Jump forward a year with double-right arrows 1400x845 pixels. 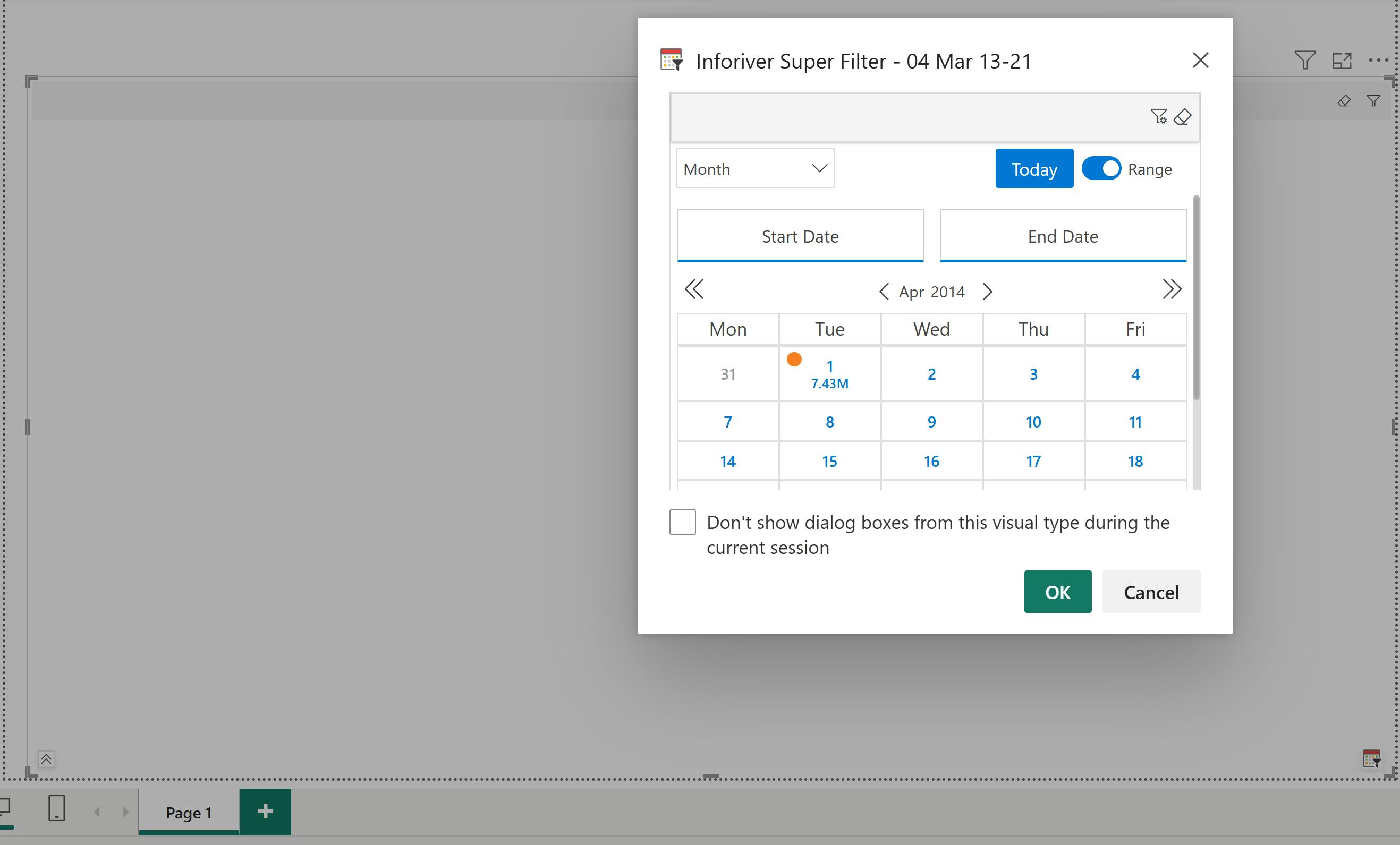(1171, 289)
